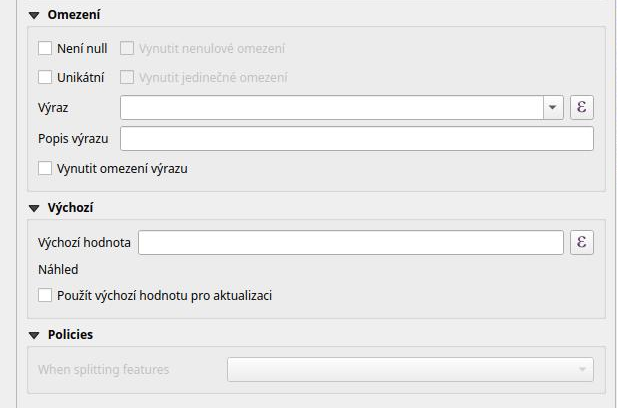Click the Popis výrazu label
The image size is (617, 408).
point(73,138)
